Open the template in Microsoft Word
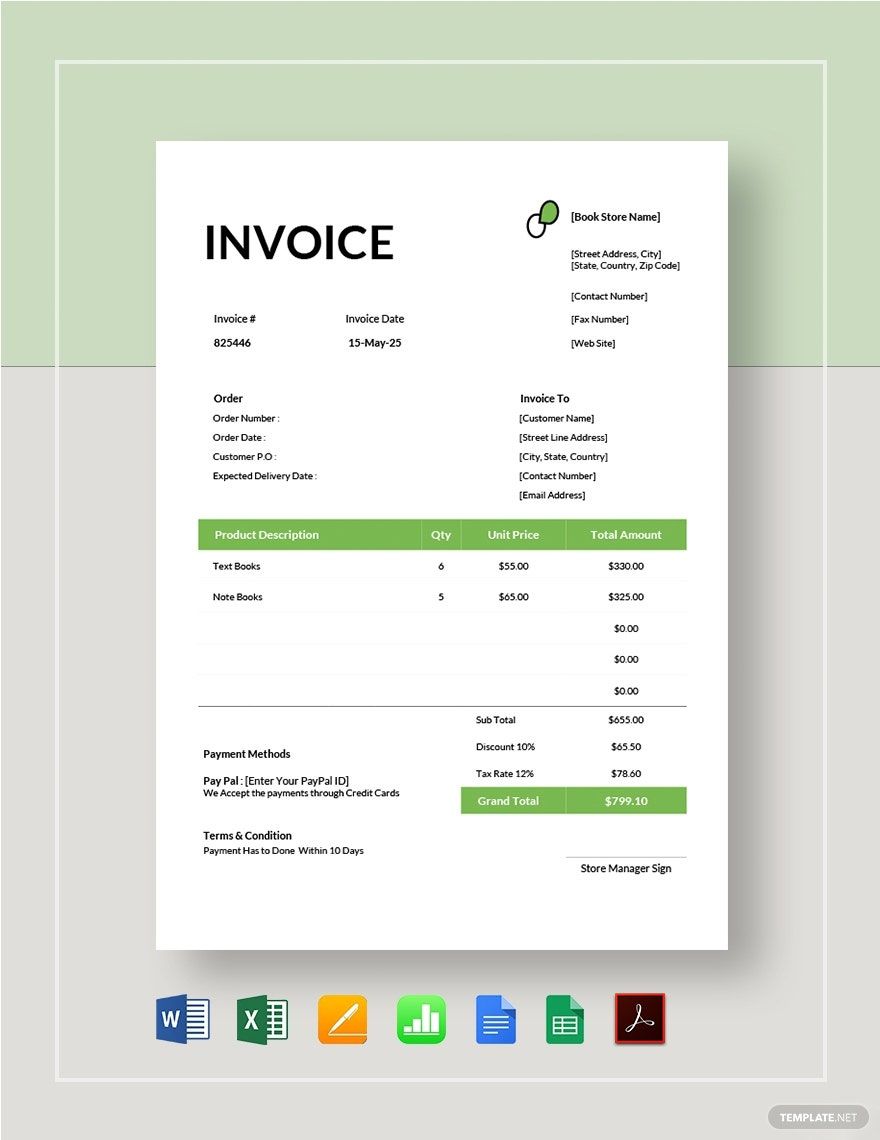Image resolution: width=880 pixels, height=1140 pixels. [x=182, y=1018]
